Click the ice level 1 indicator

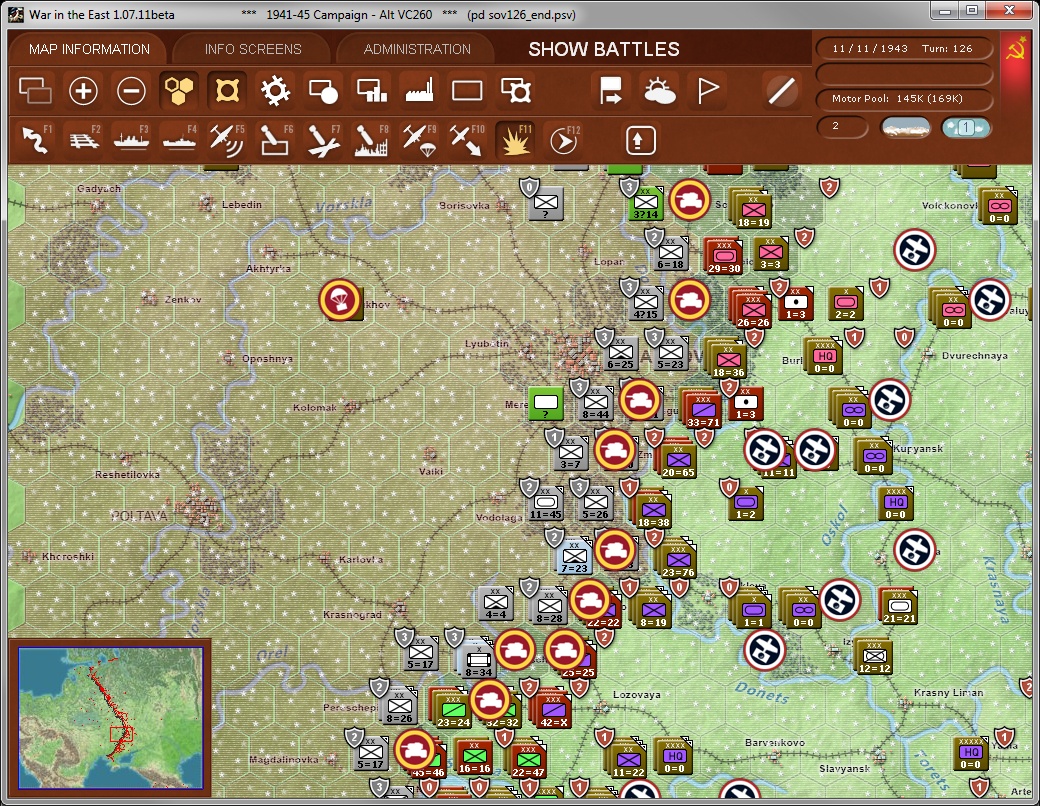966,127
